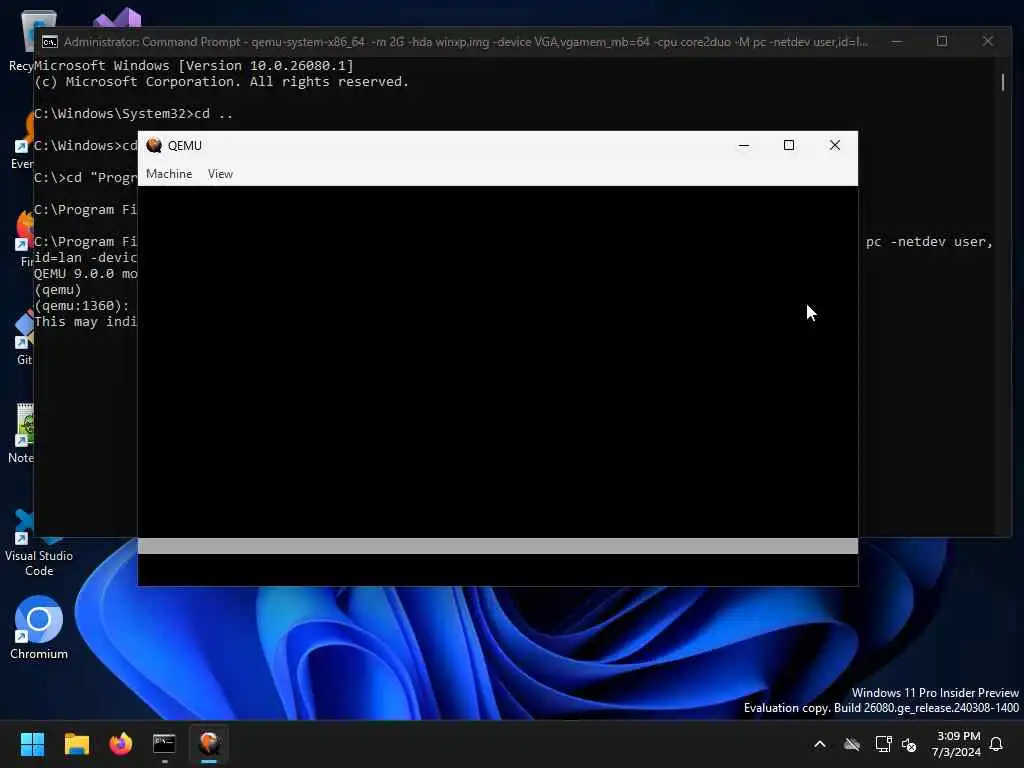Open the Machine menu in QEMU
Viewport: 1024px width, 768px height.
click(x=169, y=174)
